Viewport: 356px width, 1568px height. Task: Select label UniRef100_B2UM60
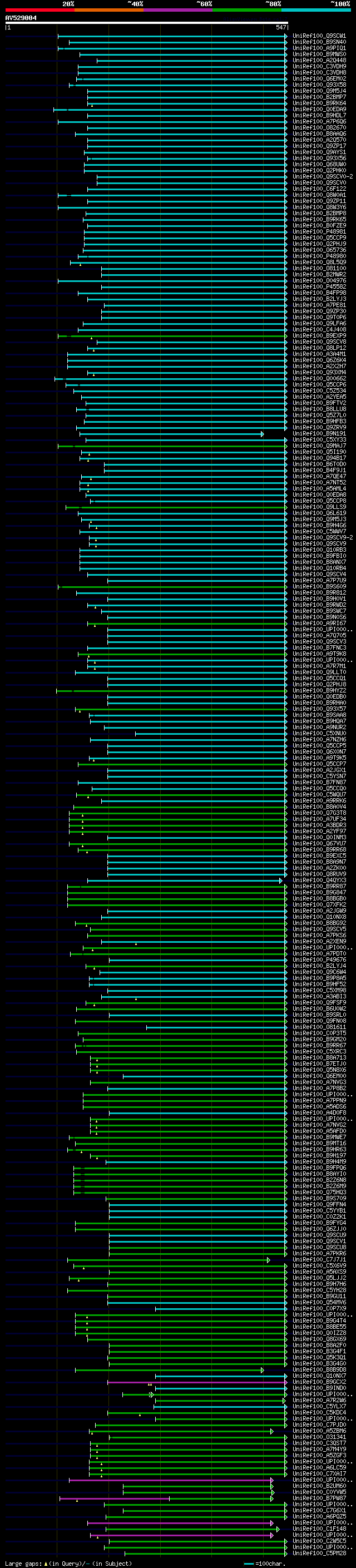(319, 1486)
